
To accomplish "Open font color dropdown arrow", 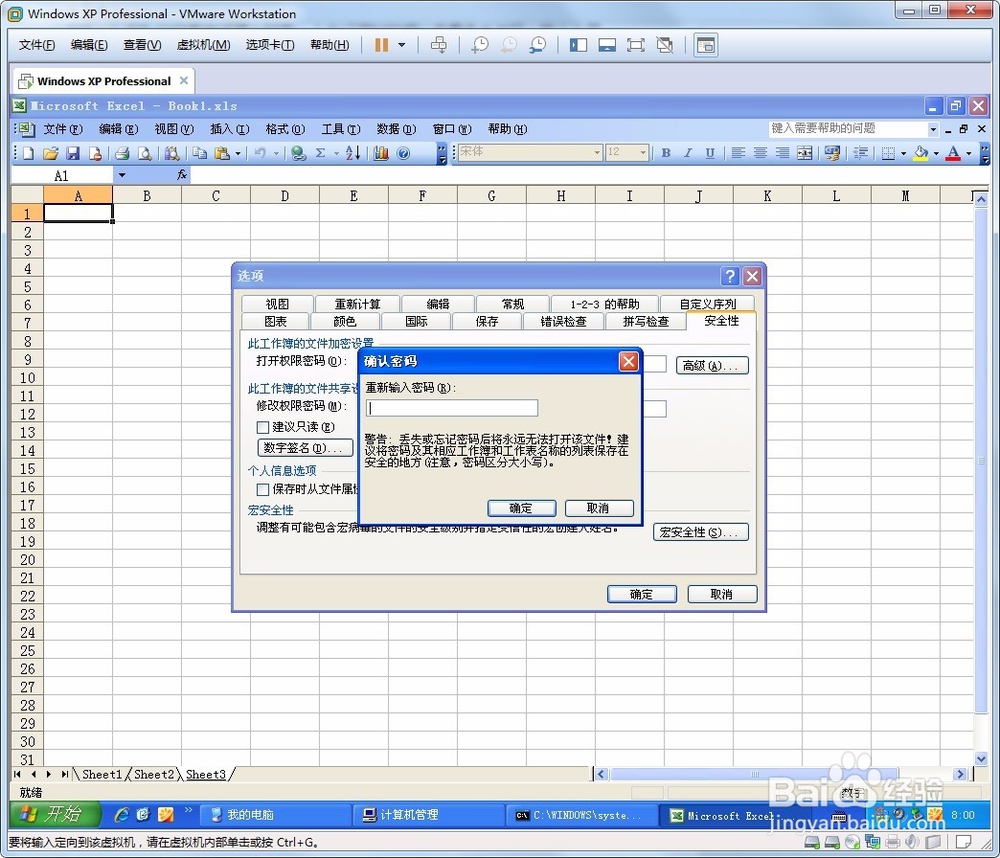I will click(x=969, y=153).
